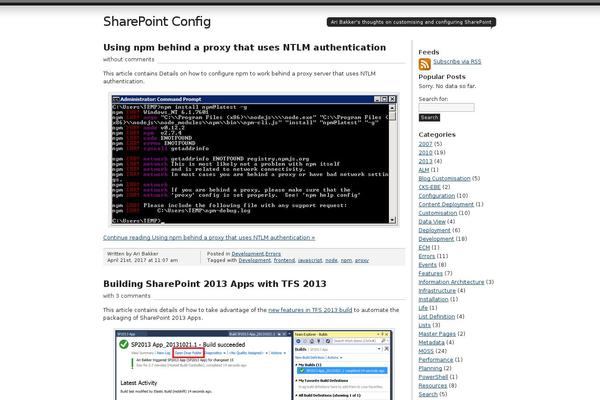The height and width of the screenshot is (400, 600).
Task: Open the SharePoint Config site title
Action: tap(157, 21)
